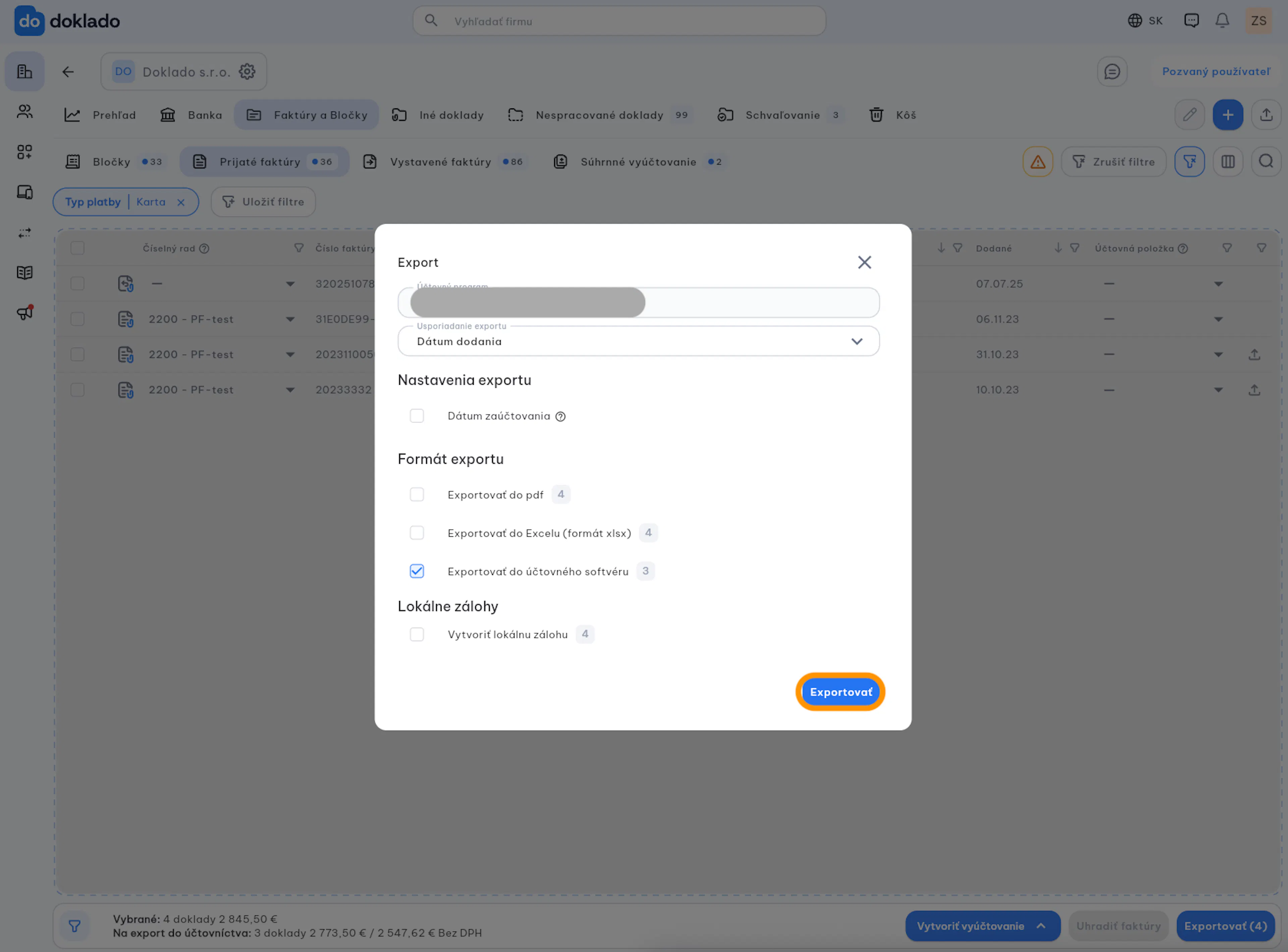The width and height of the screenshot is (1288, 952).
Task: Expand Účtovná položka dropdown for 07.07.25 row
Action: 1218,284
